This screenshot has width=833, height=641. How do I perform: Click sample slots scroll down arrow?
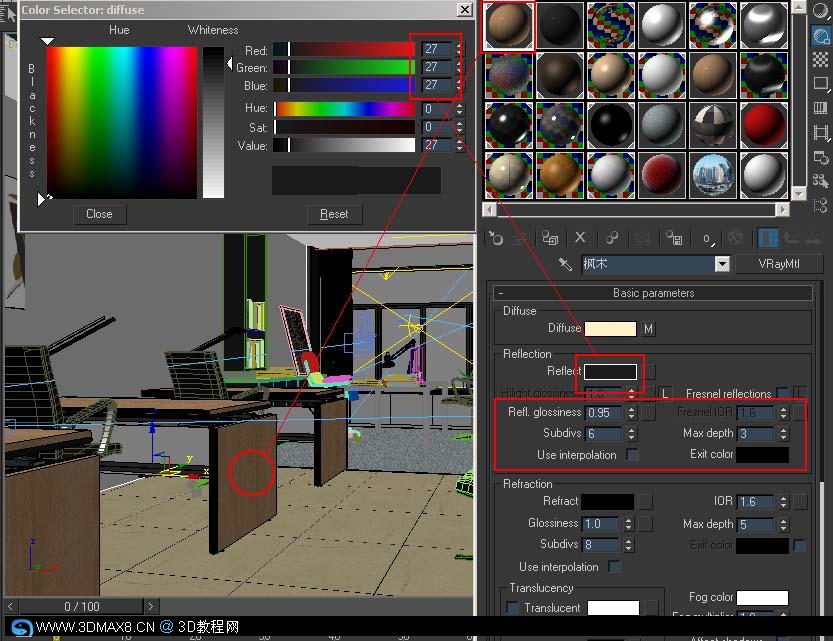point(798,194)
